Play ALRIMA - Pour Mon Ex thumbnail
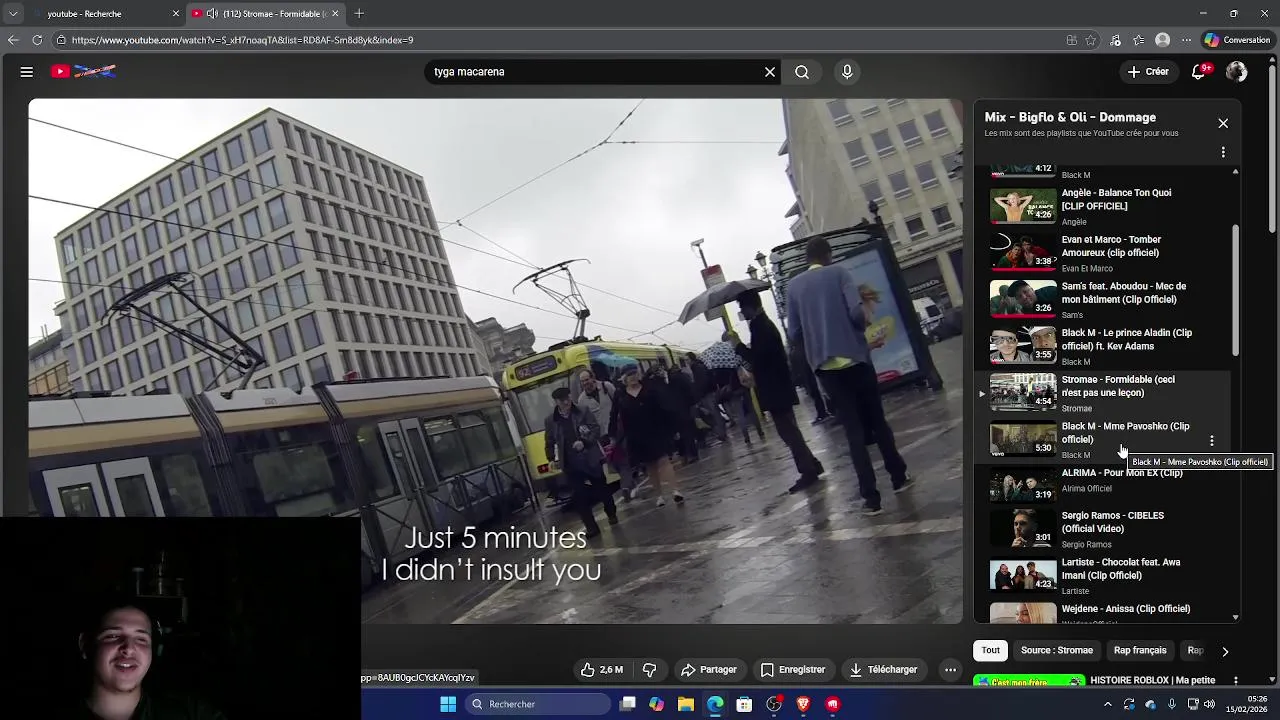Viewport: 1280px width, 720px height. point(1023,485)
